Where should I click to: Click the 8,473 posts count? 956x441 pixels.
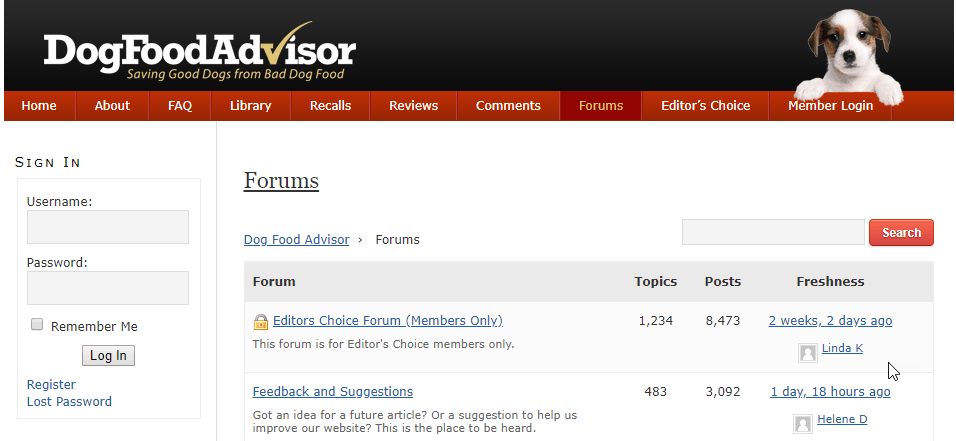click(x=723, y=321)
